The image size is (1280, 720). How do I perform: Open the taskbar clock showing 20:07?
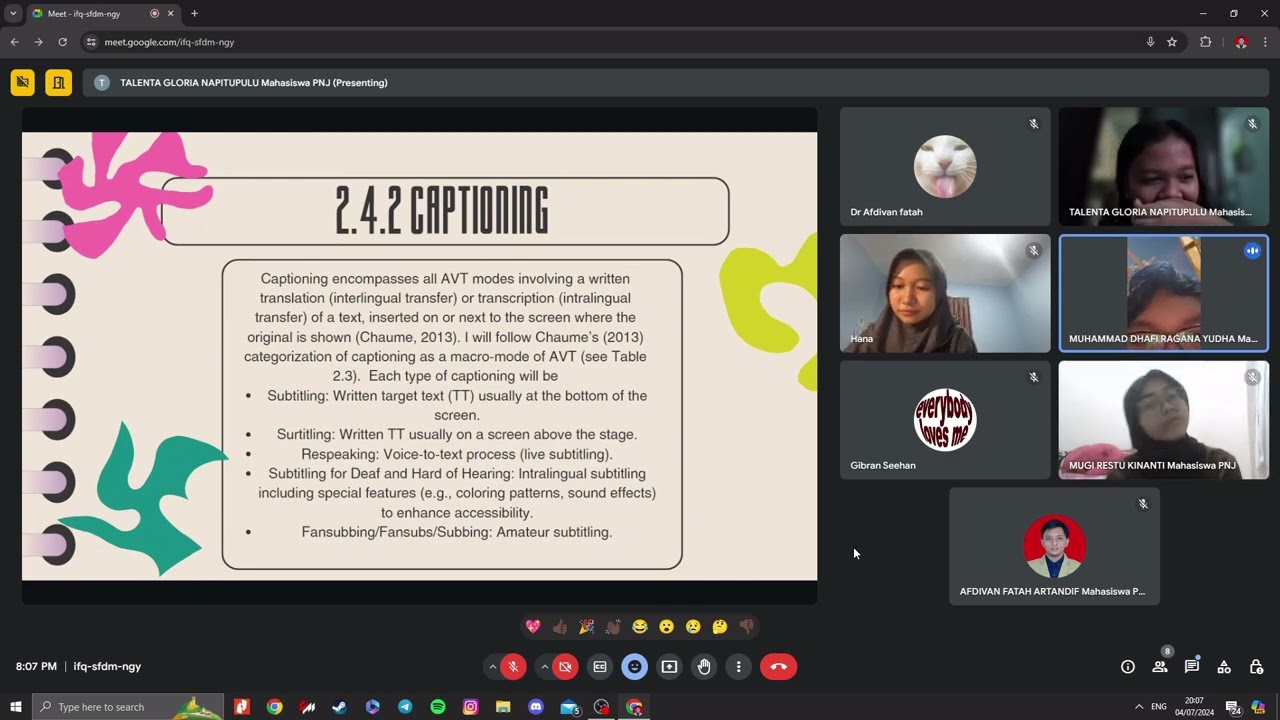click(x=1194, y=707)
